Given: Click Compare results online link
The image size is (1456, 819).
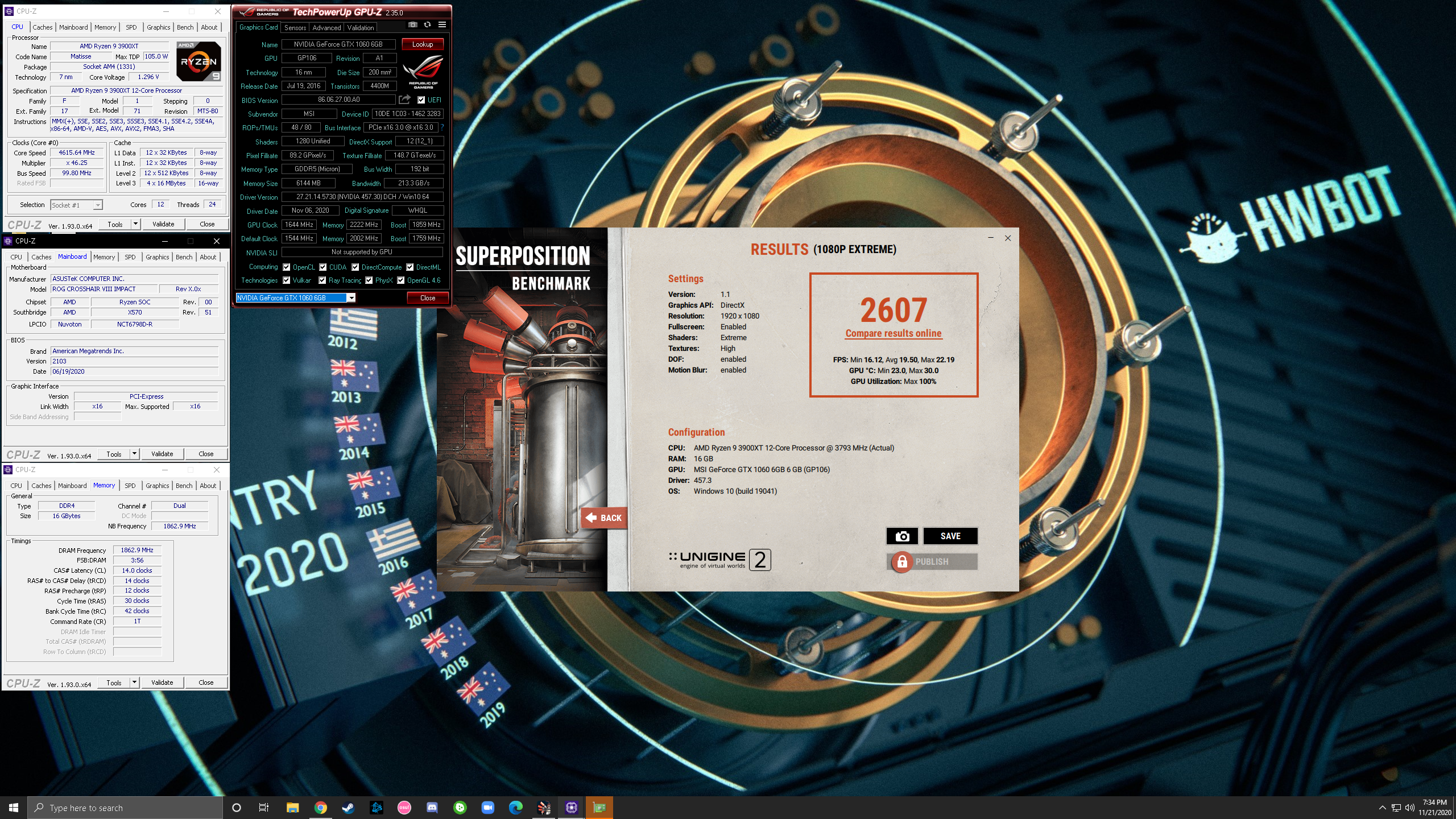Looking at the screenshot, I should pos(894,333).
